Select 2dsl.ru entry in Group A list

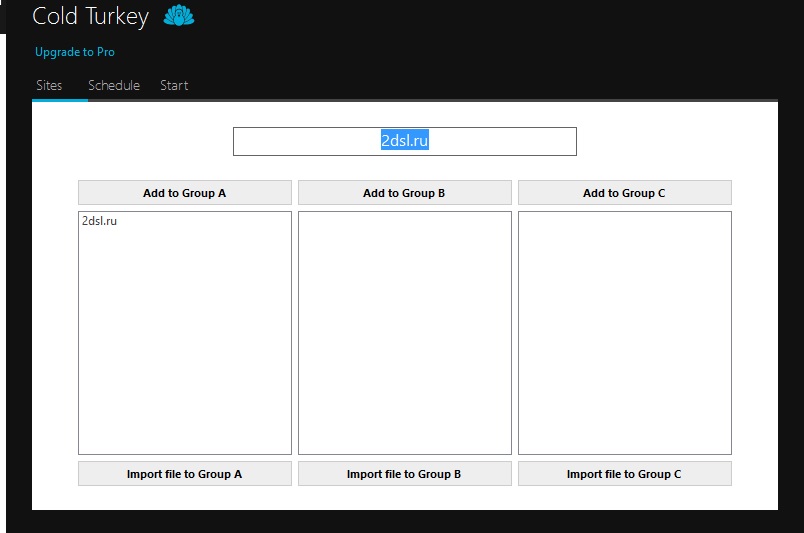click(99, 221)
